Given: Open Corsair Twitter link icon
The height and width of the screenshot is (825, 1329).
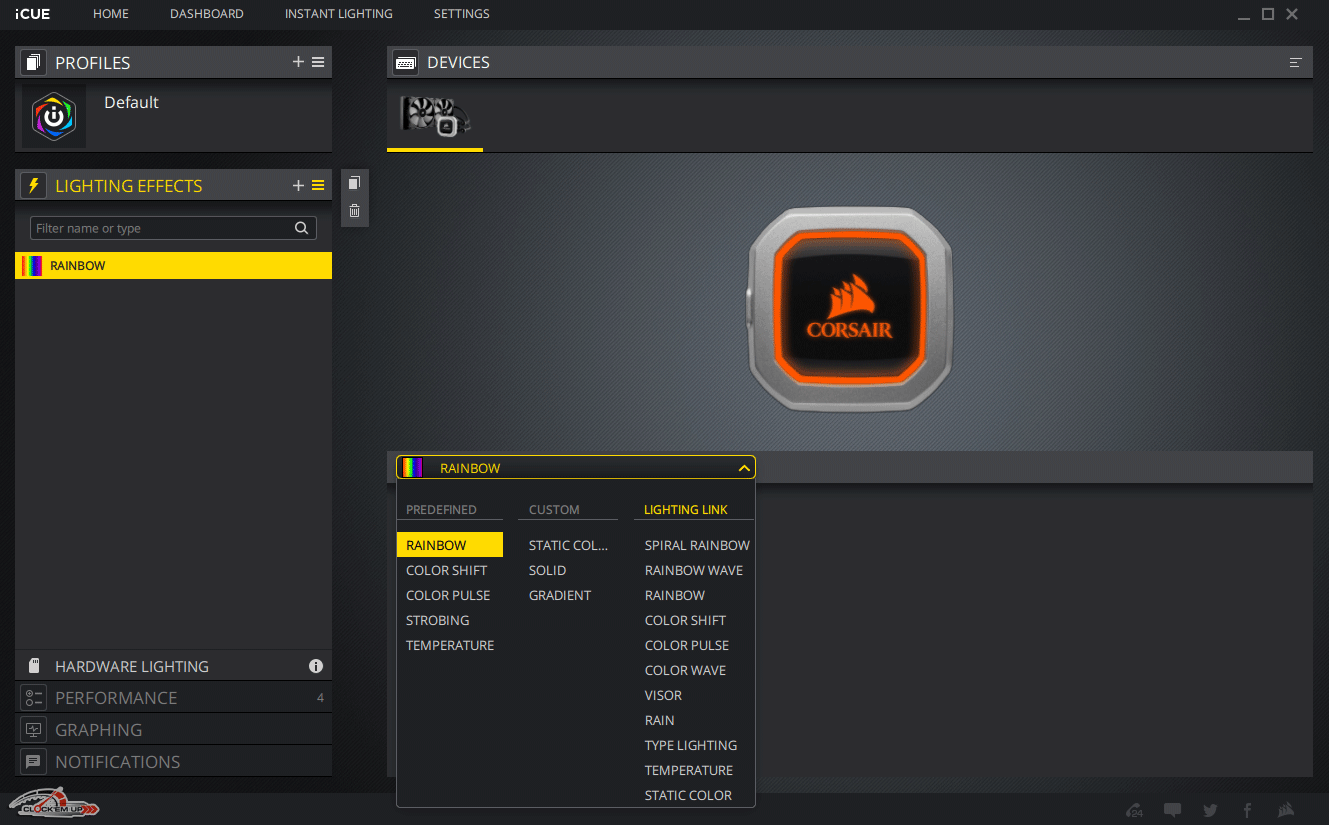Looking at the screenshot, I should pos(1210,810).
